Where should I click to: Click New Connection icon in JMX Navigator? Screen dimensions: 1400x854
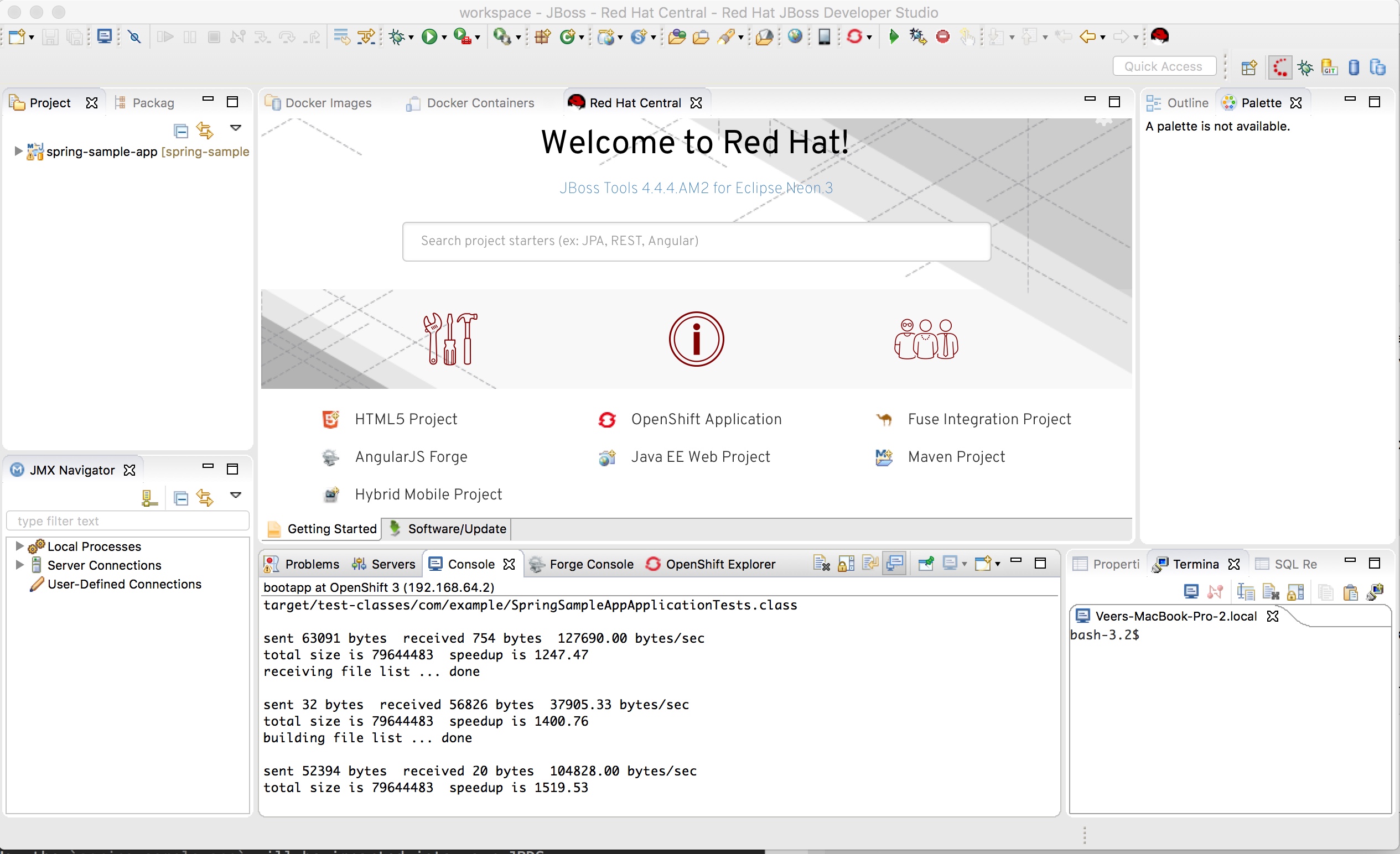click(149, 498)
